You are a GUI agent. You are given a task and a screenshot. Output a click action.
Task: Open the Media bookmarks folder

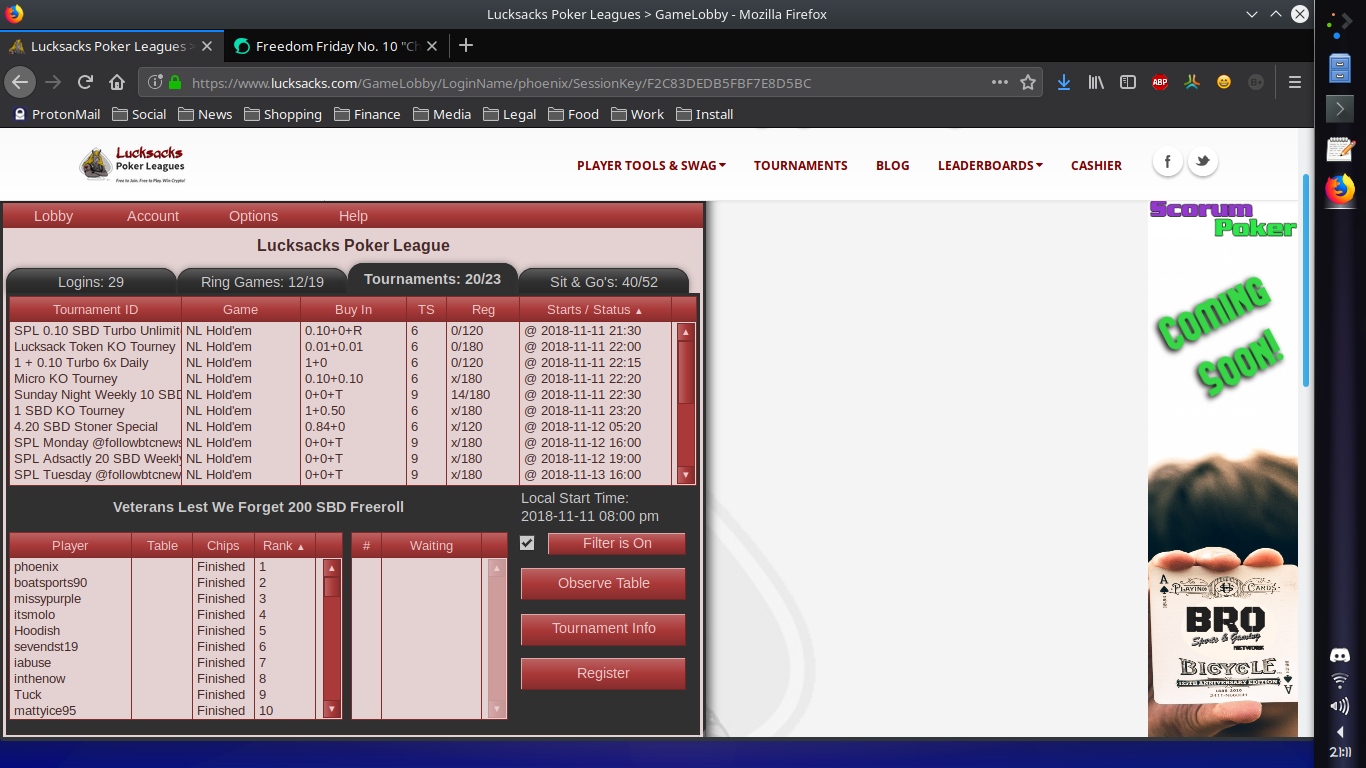(x=442, y=114)
